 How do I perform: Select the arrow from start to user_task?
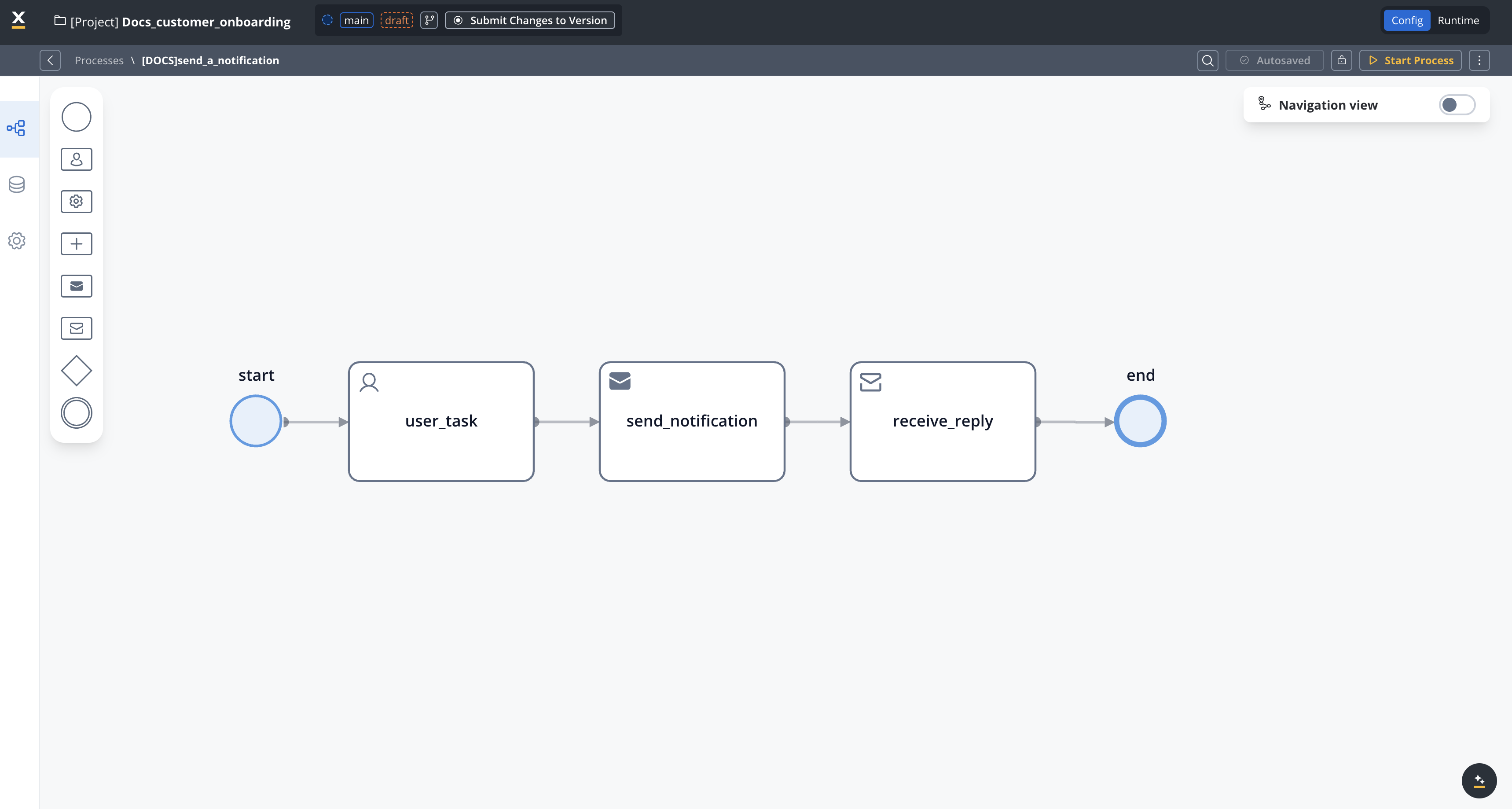pos(316,422)
